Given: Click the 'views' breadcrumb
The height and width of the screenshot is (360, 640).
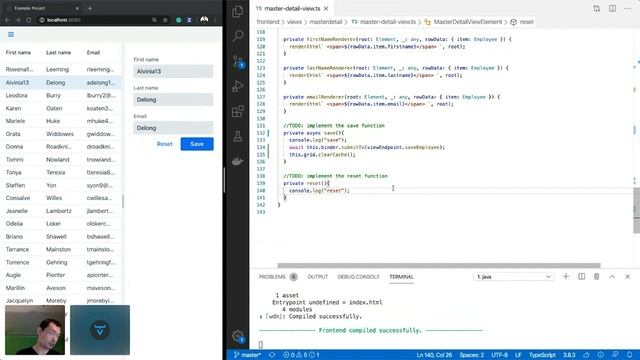Looking at the screenshot, I should click(x=294, y=22).
